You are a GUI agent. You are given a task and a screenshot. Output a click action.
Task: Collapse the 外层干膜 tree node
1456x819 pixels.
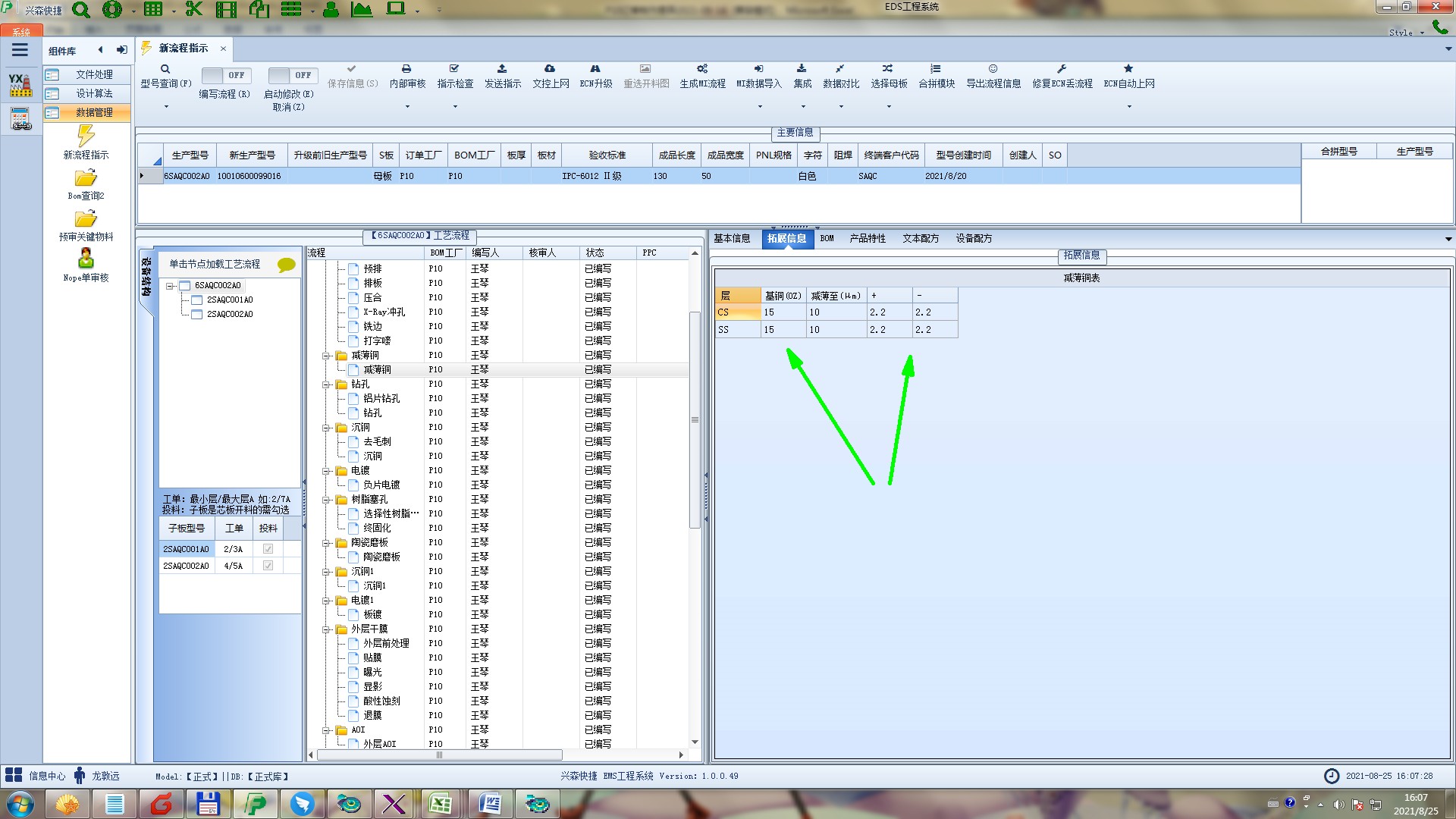[327, 629]
